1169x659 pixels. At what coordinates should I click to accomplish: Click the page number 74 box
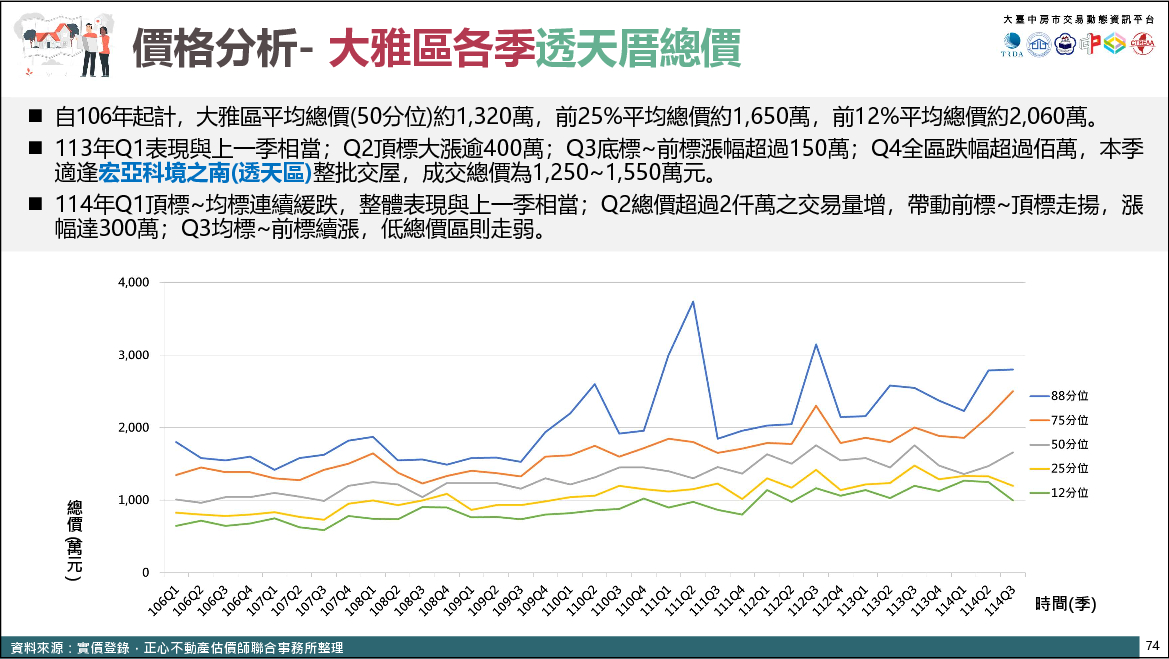1152,645
